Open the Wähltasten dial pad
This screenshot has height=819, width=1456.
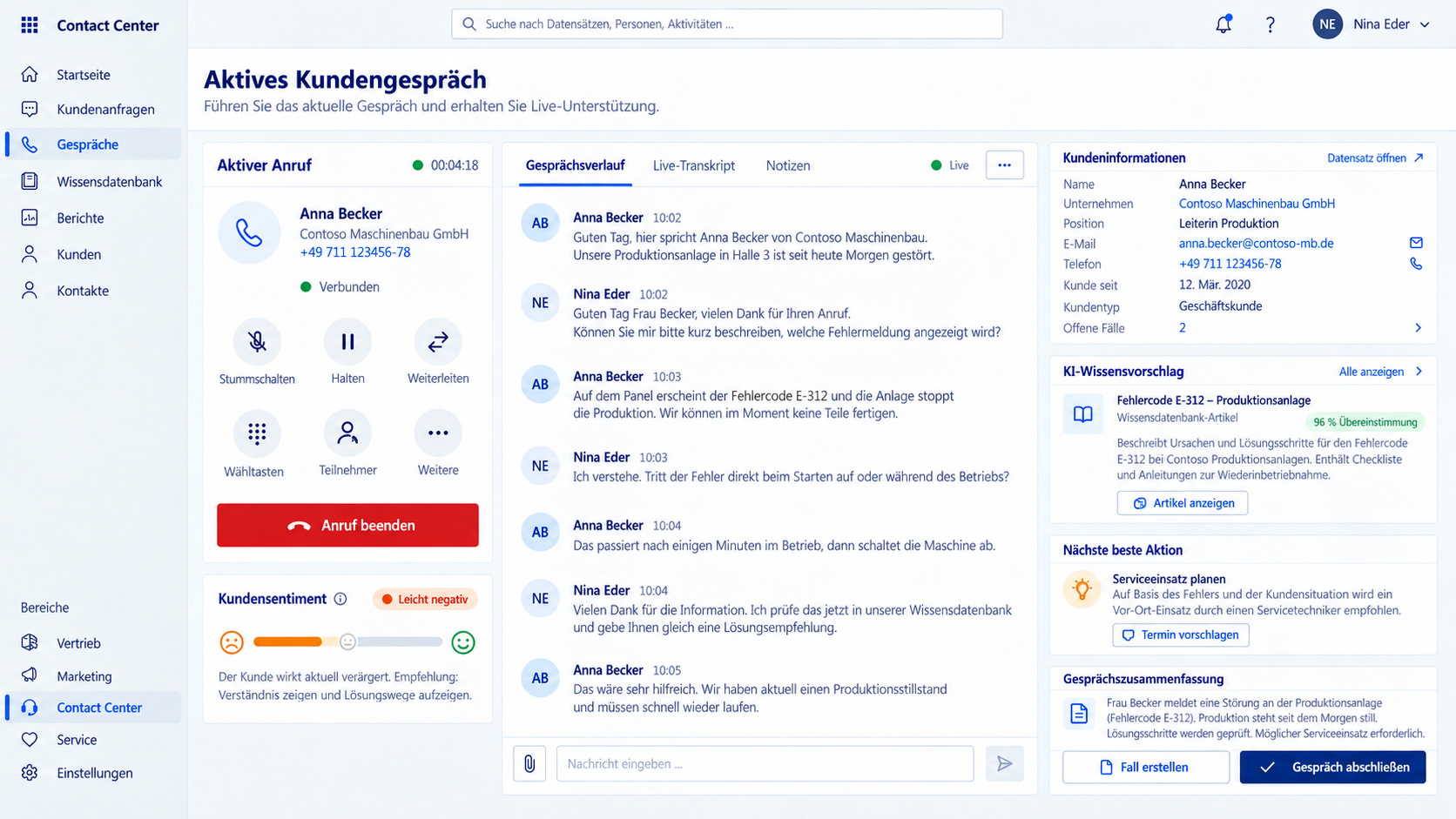coord(257,433)
